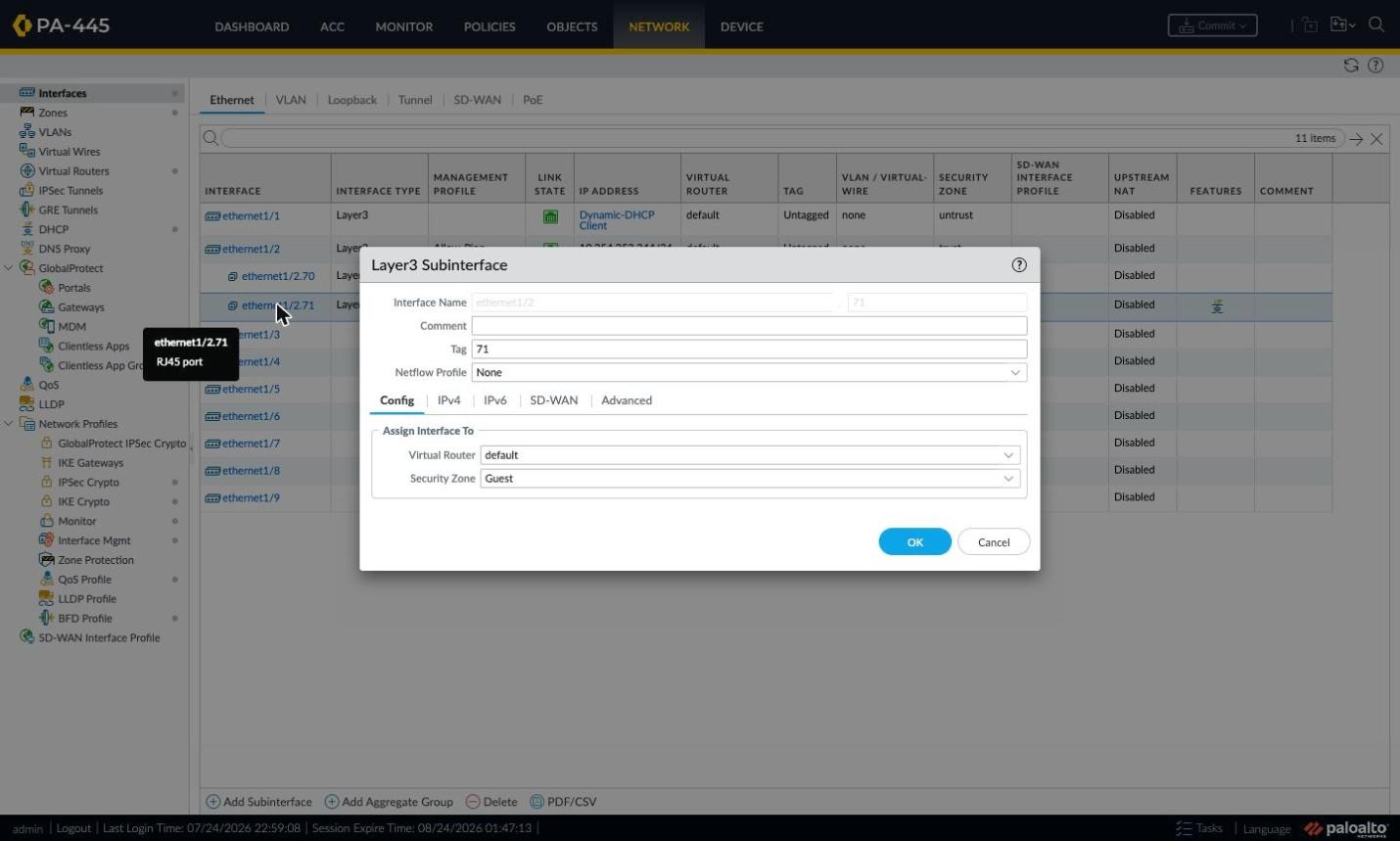
Task: Click the feature icon in the ethernet1/2.71 row
Action: pos(1217,306)
